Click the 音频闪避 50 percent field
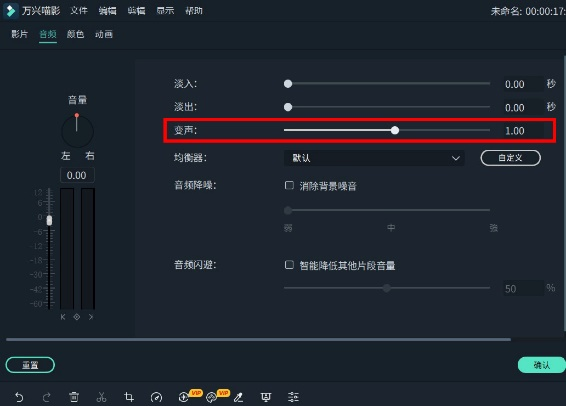Screen dimensions: 566x406 click(x=523, y=289)
